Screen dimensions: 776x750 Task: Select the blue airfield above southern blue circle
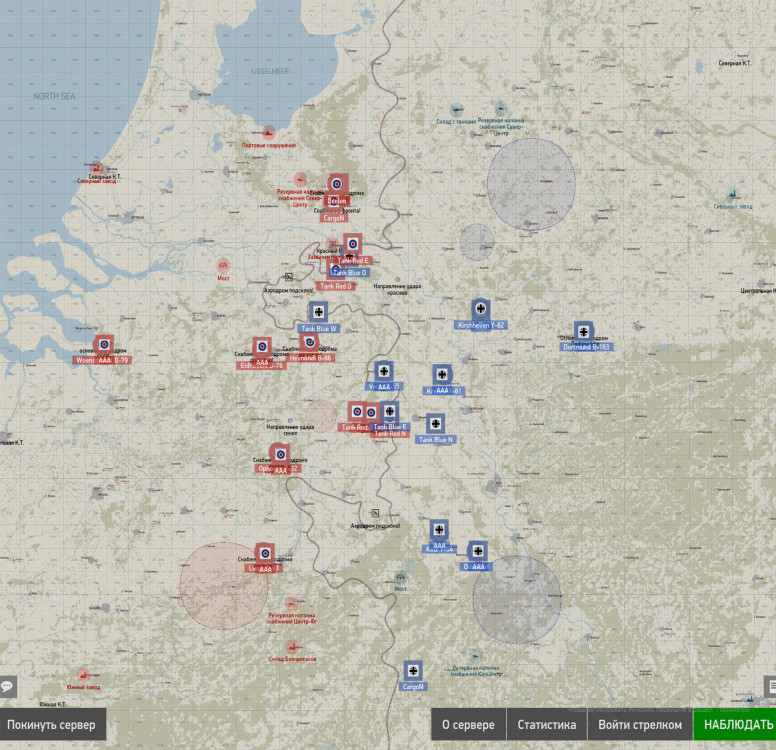point(478,551)
